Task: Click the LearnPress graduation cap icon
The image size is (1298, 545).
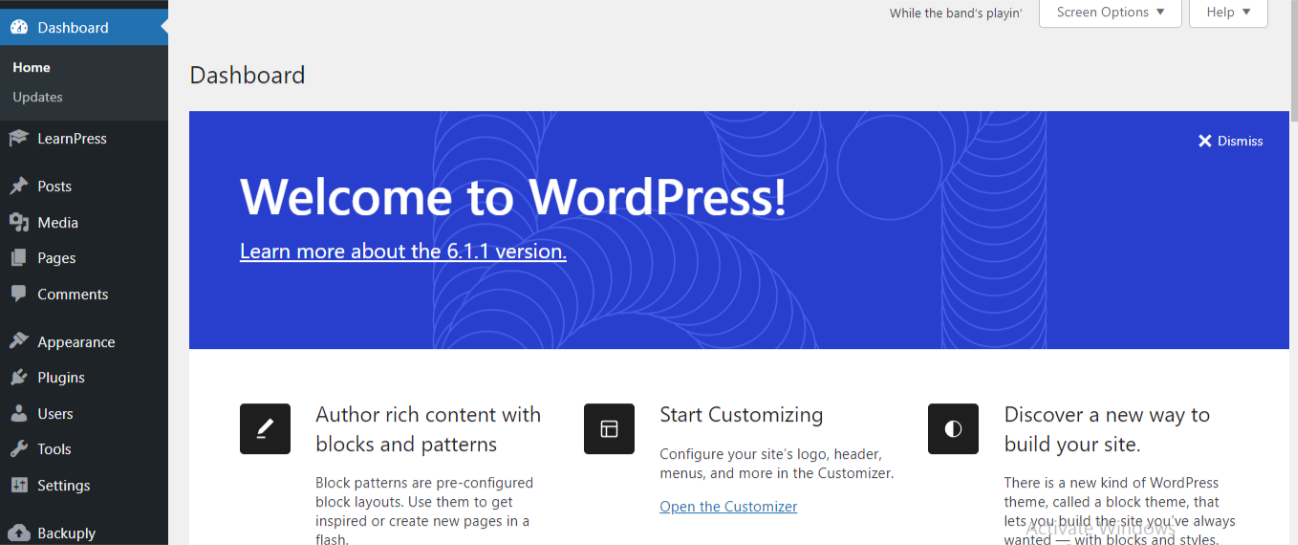Action: click(x=19, y=138)
